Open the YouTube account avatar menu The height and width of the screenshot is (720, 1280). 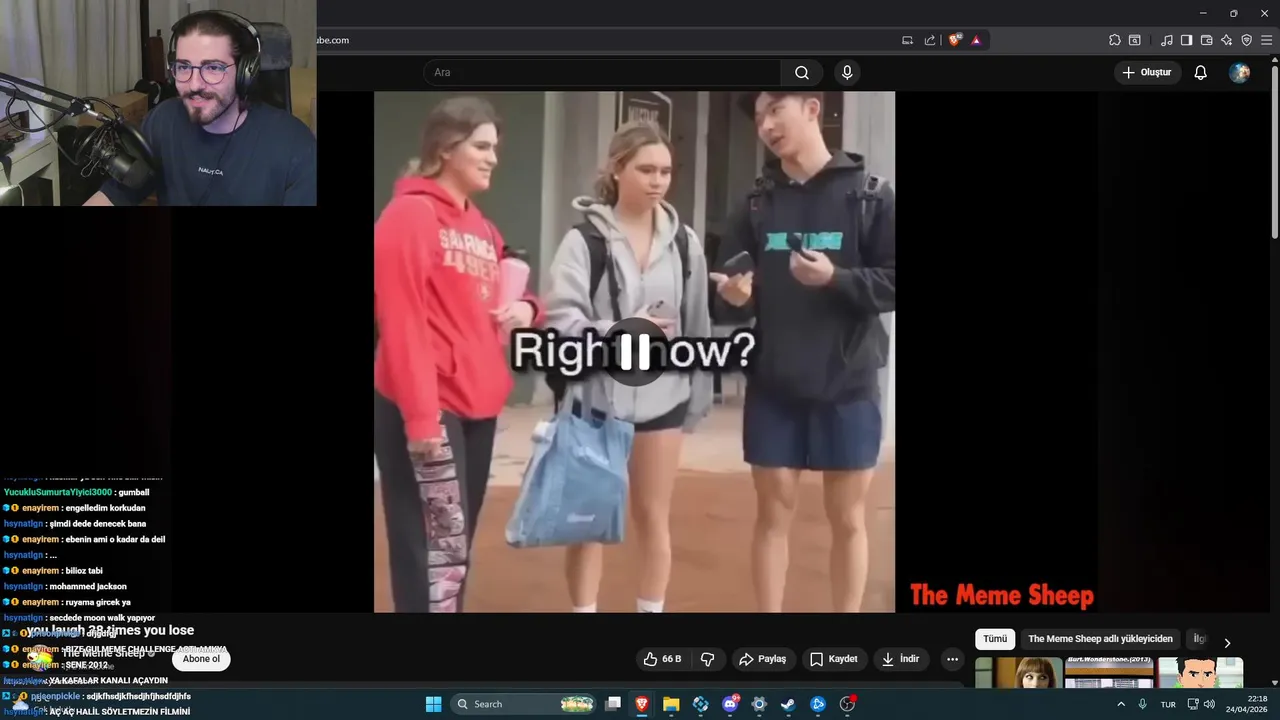click(1239, 72)
